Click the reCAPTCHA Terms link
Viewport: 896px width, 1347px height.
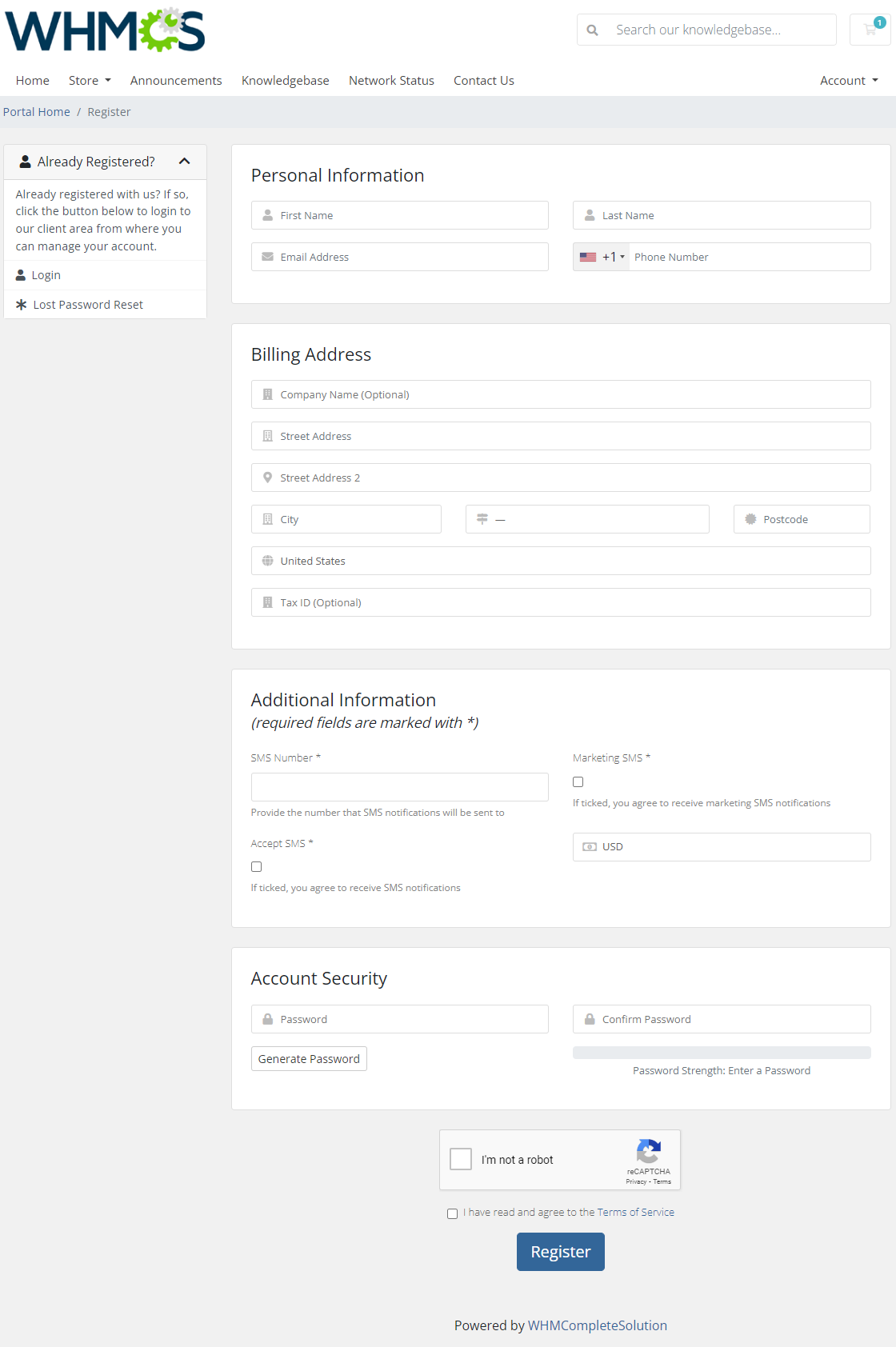click(662, 1181)
